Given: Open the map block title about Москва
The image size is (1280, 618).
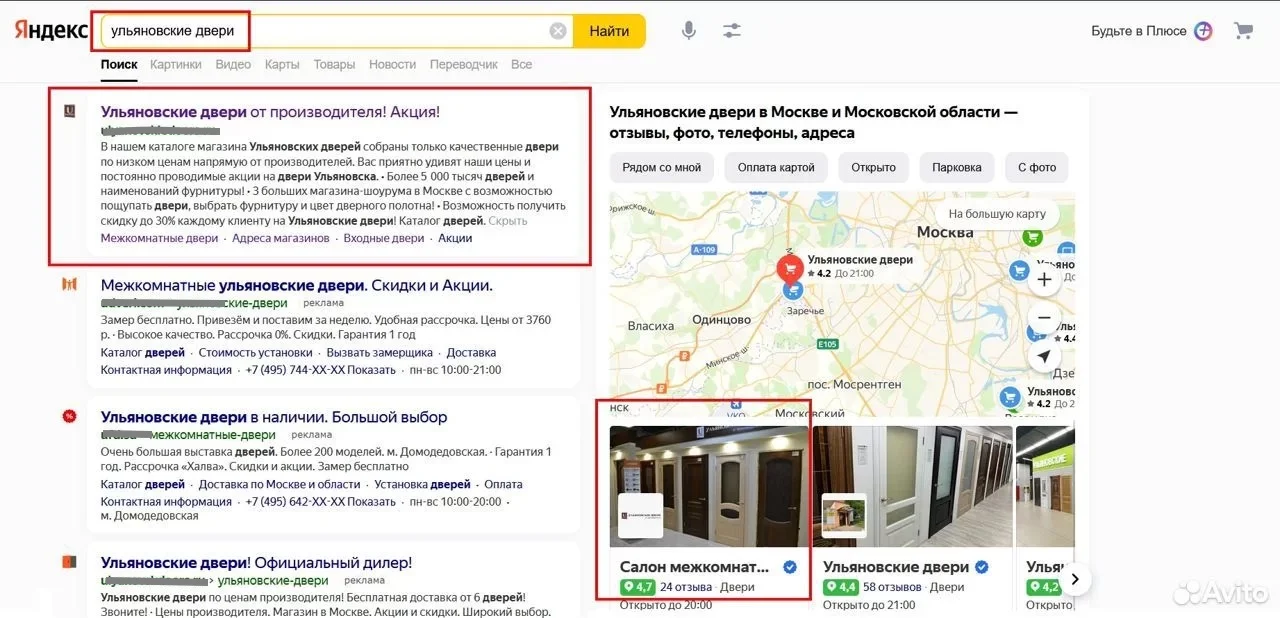Looking at the screenshot, I should (x=813, y=122).
